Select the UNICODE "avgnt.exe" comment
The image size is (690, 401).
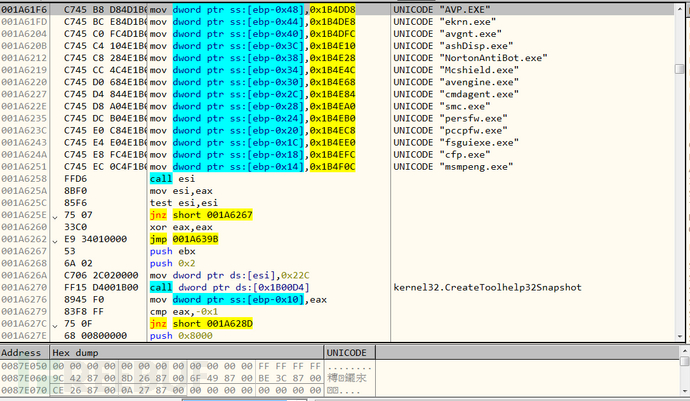pos(448,33)
